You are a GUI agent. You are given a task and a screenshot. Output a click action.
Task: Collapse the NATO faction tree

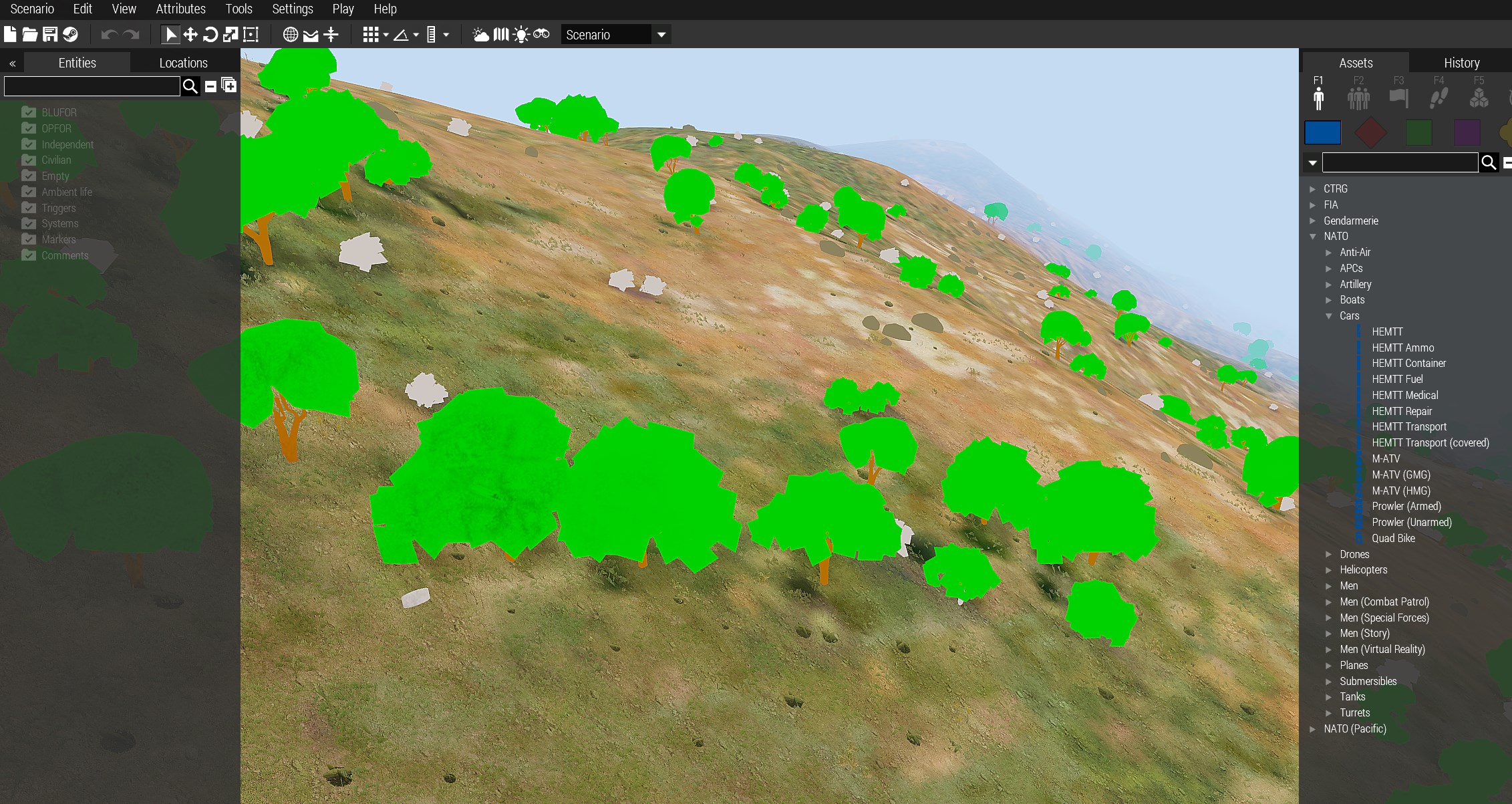[1313, 237]
